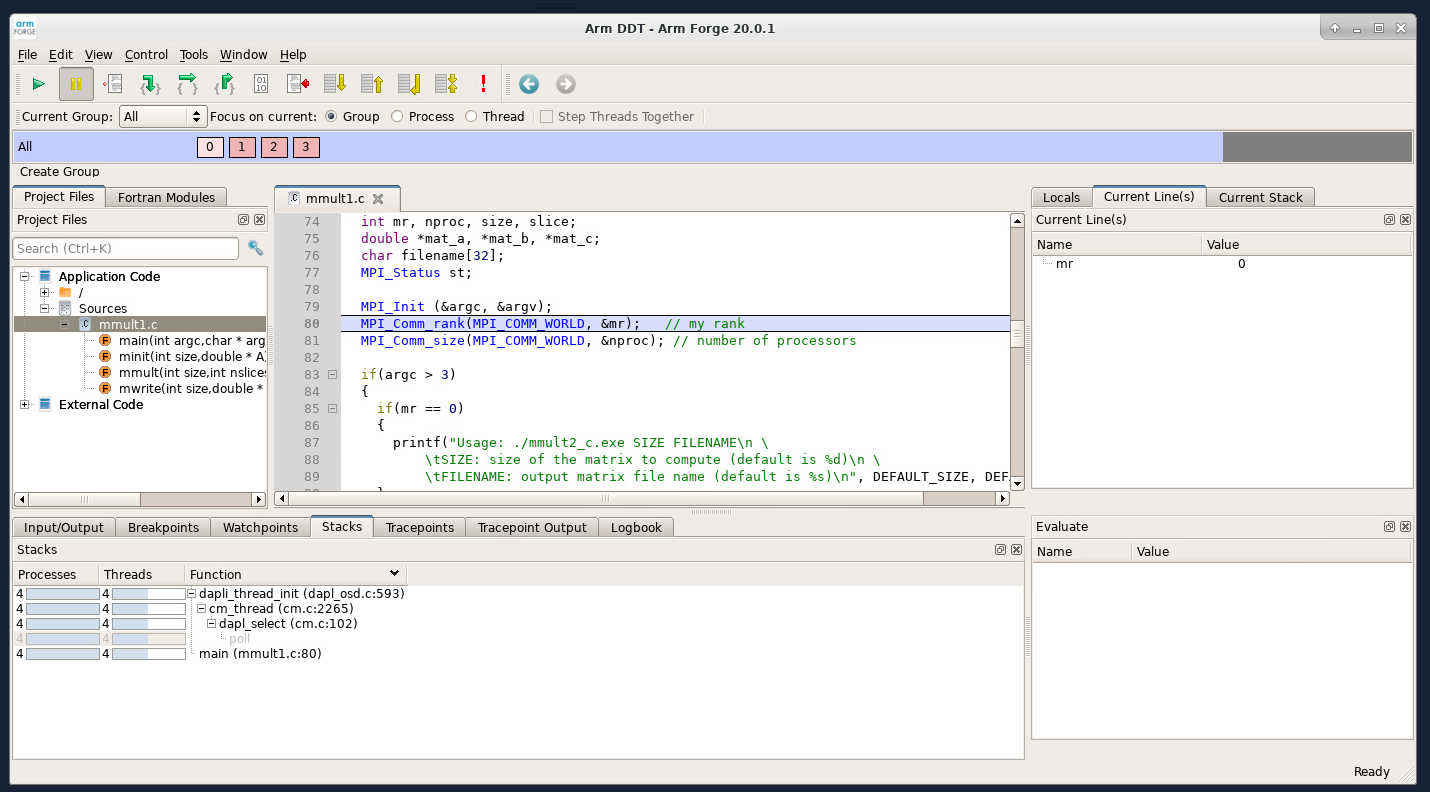Click the add breakpoint toolbar icon
Screen dimensions: 1430x792
click(113, 84)
